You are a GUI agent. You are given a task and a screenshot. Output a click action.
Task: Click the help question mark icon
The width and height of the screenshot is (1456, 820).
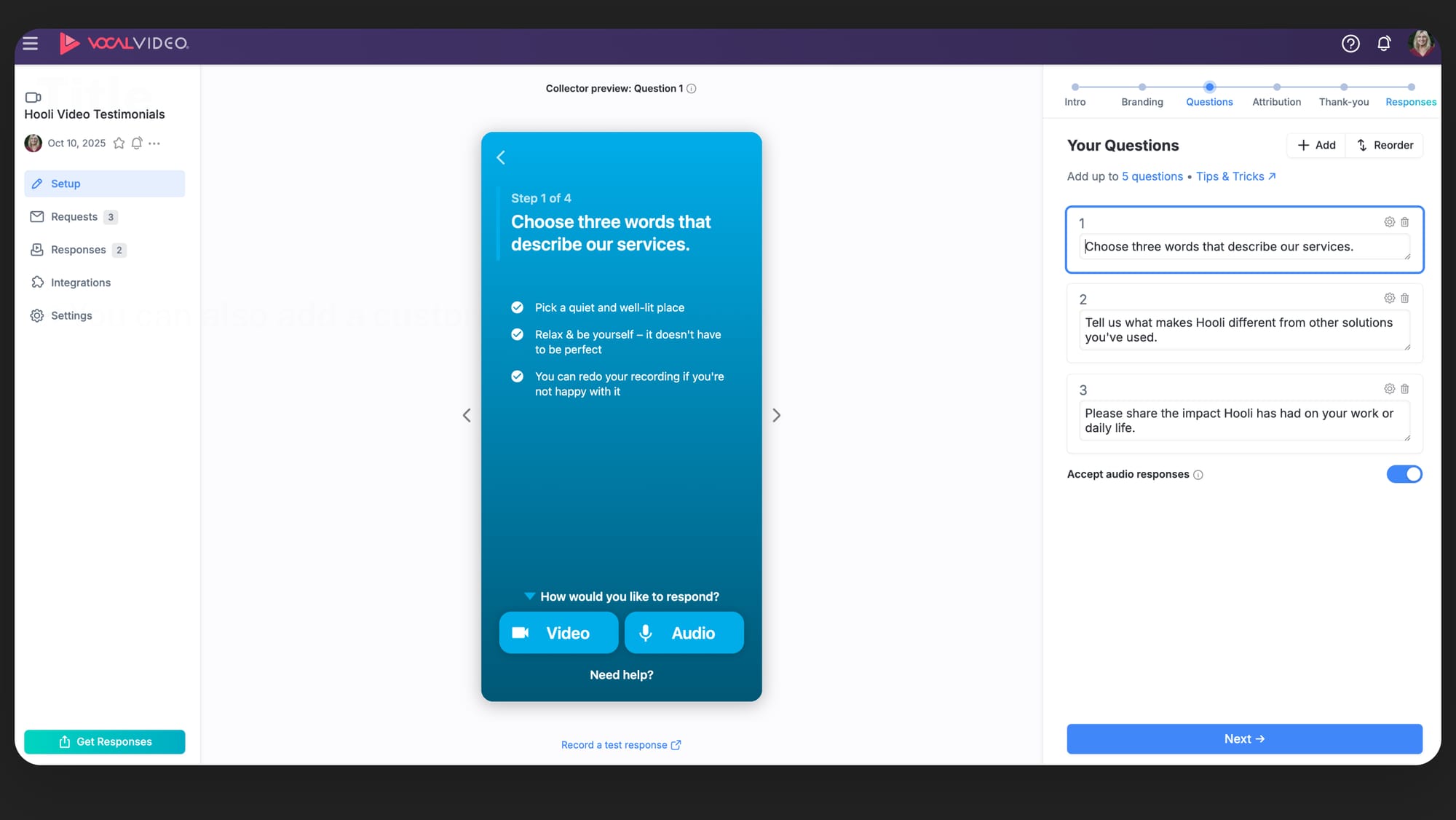coord(1350,44)
